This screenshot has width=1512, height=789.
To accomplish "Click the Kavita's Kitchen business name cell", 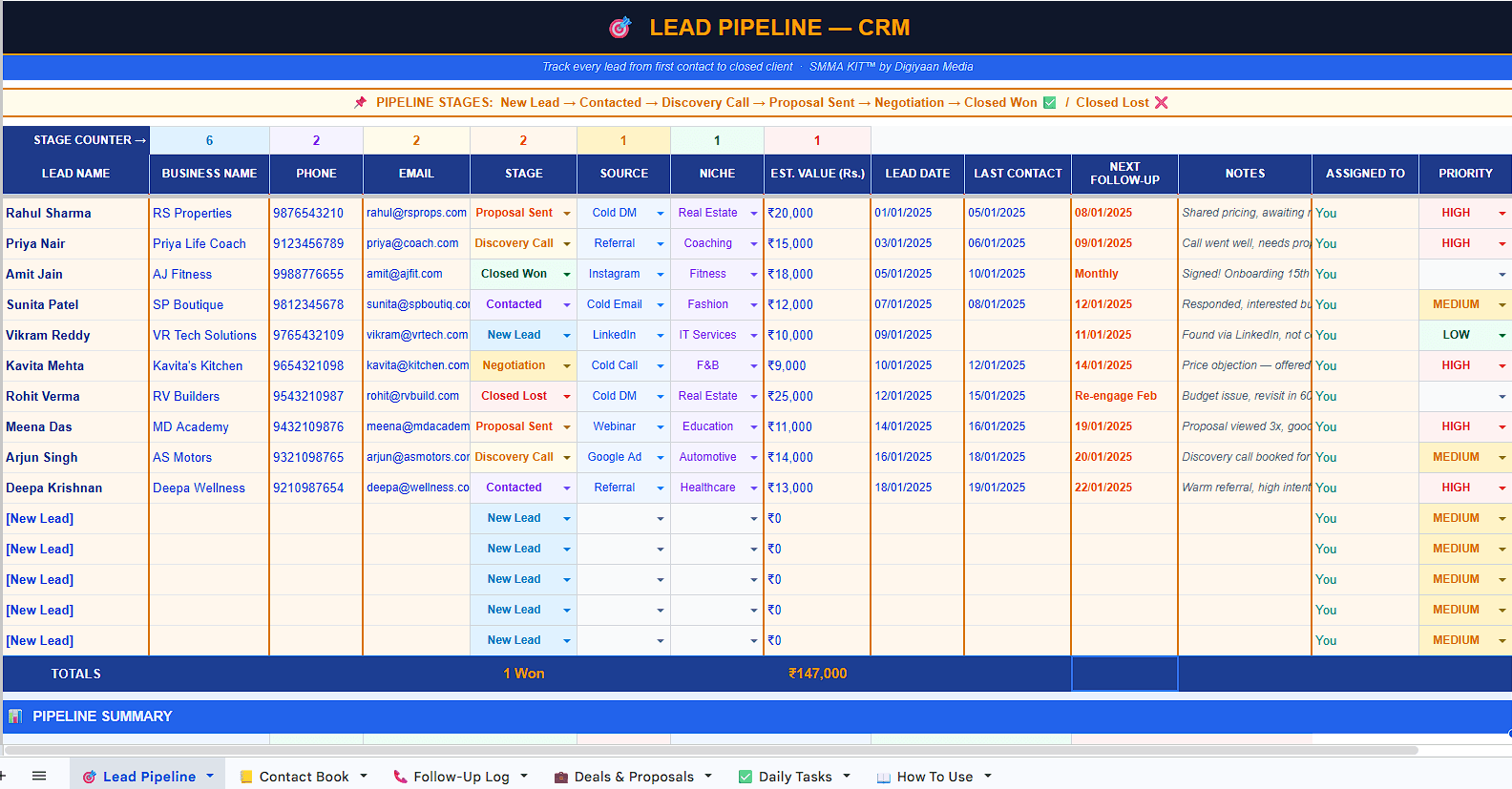I will coord(209,365).
